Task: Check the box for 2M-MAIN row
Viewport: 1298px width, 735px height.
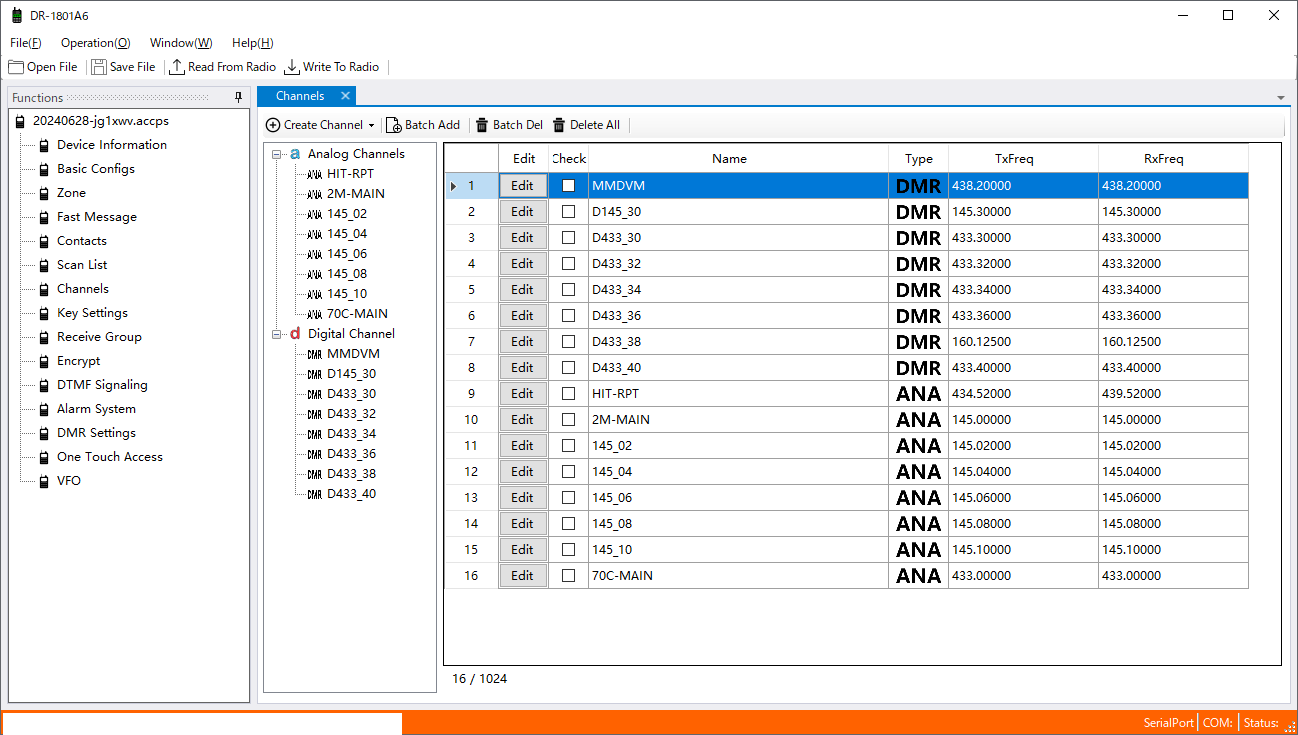Action: tap(568, 420)
